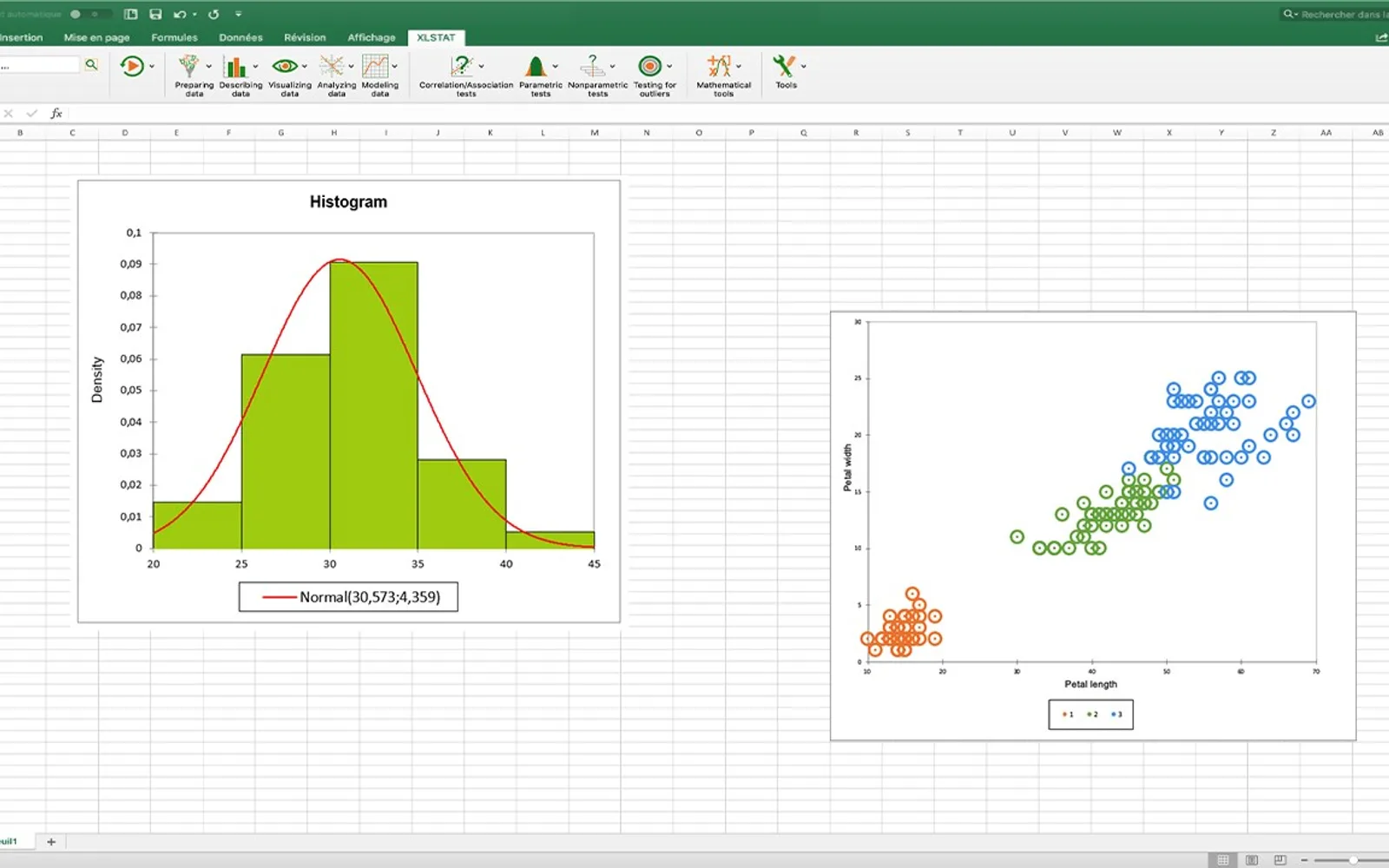Redo the last action

click(214, 14)
